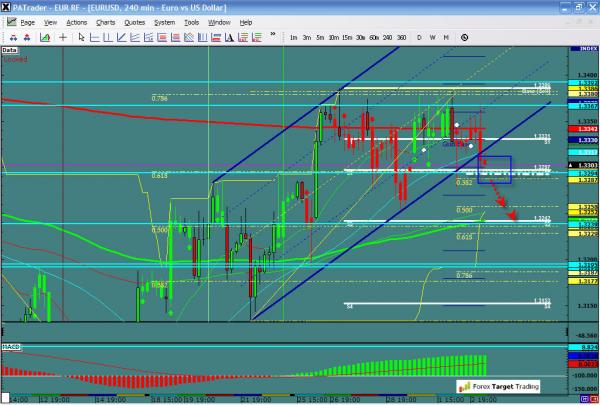
Task: Open the Help menu
Action: (x=246, y=21)
